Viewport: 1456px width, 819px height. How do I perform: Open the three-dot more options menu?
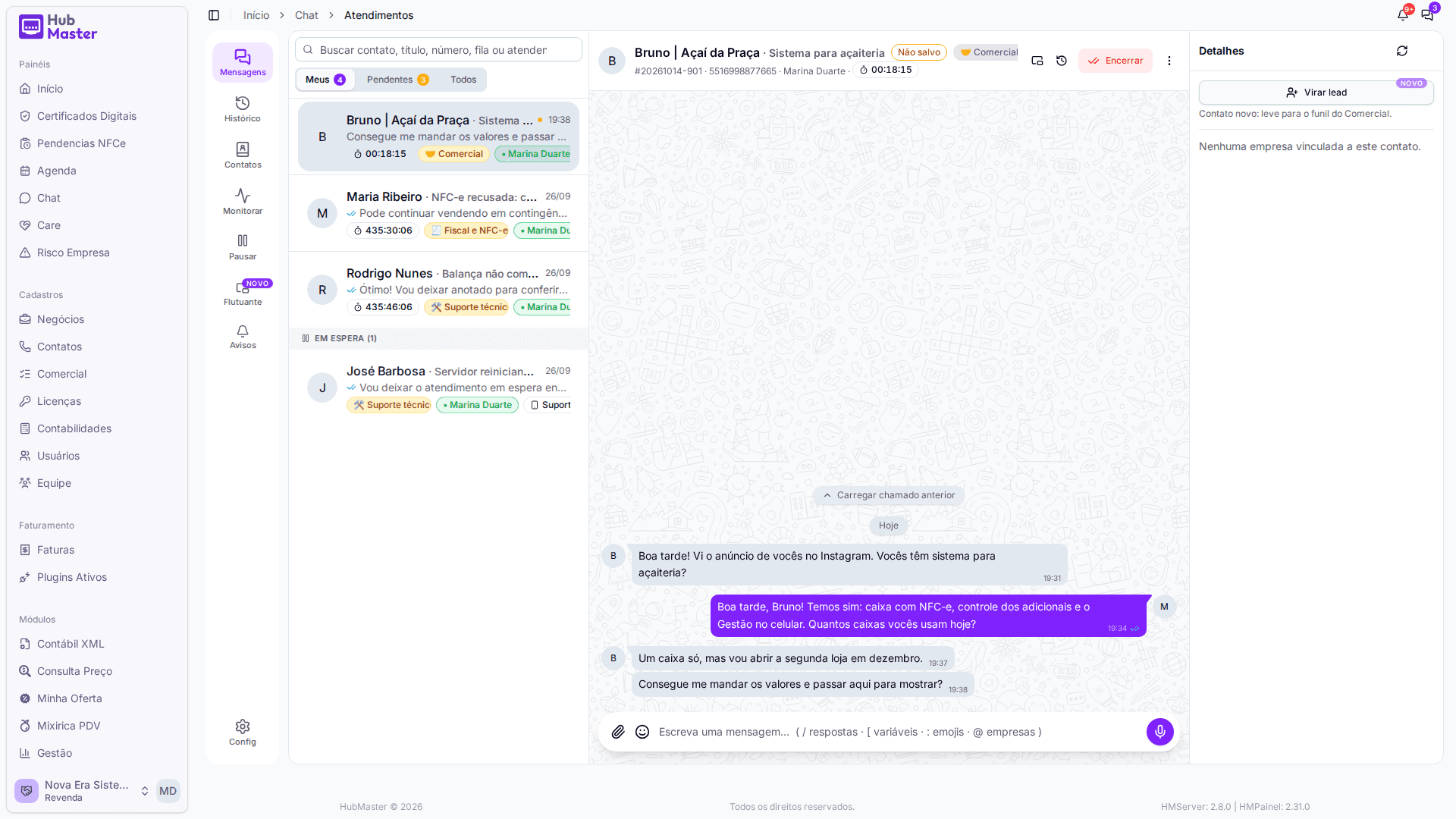click(1169, 61)
